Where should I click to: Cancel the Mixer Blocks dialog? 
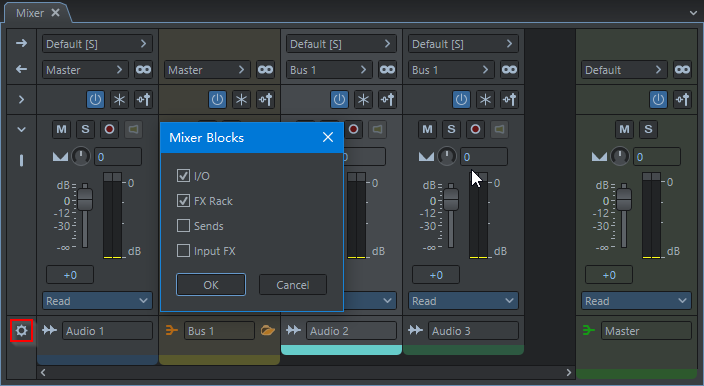click(x=293, y=285)
